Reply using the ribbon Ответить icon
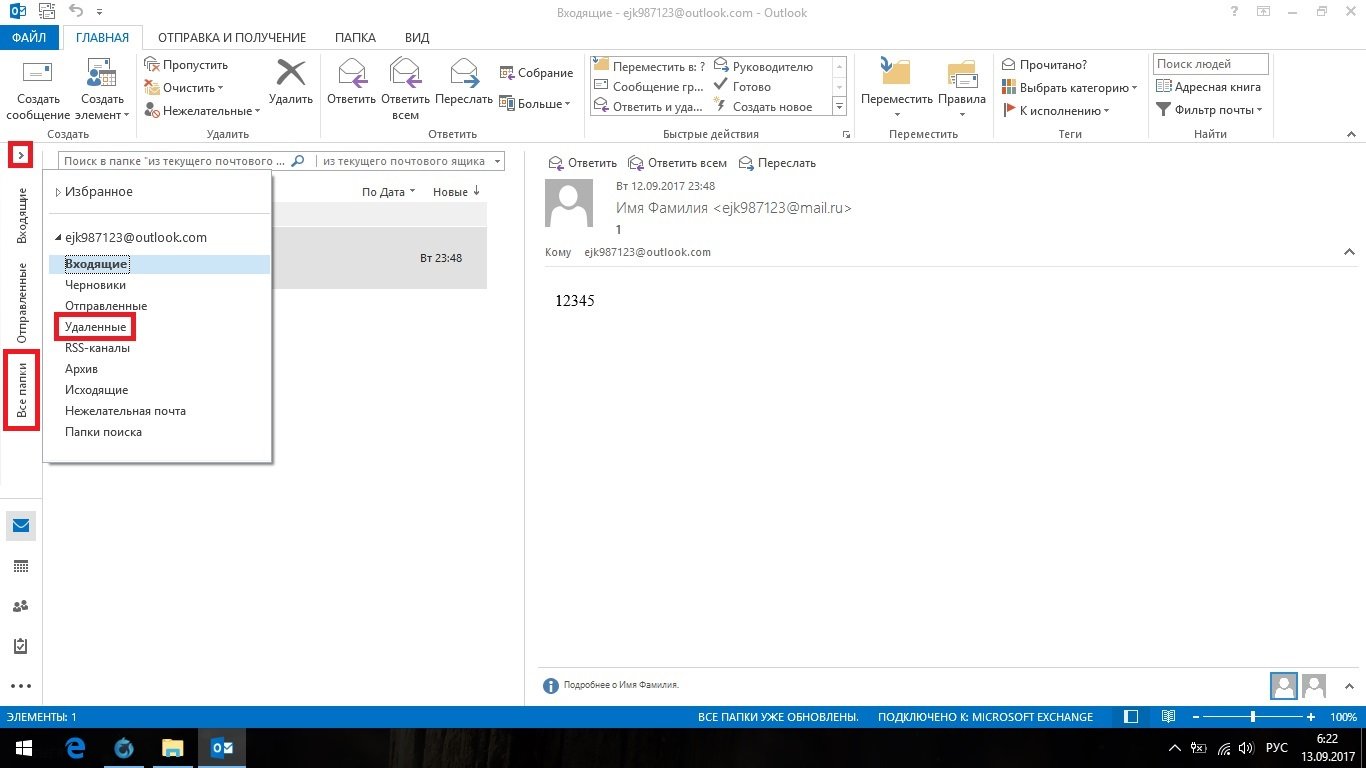 351,82
